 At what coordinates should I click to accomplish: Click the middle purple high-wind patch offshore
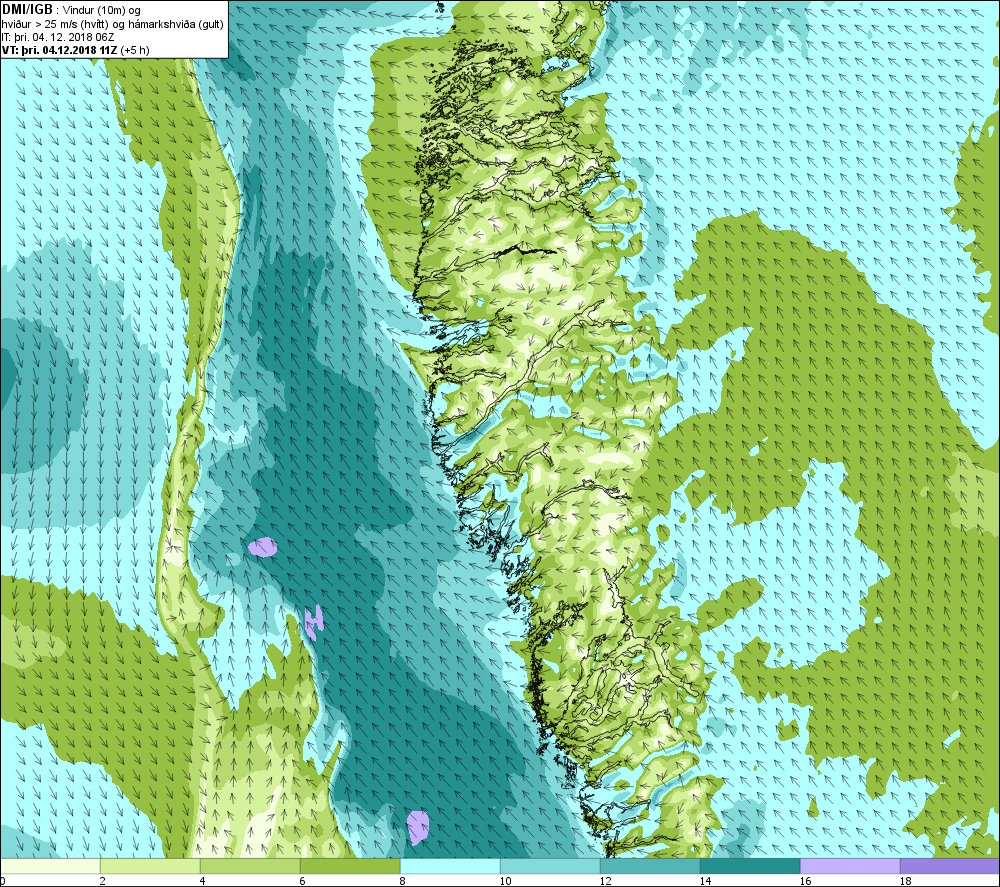(x=314, y=622)
